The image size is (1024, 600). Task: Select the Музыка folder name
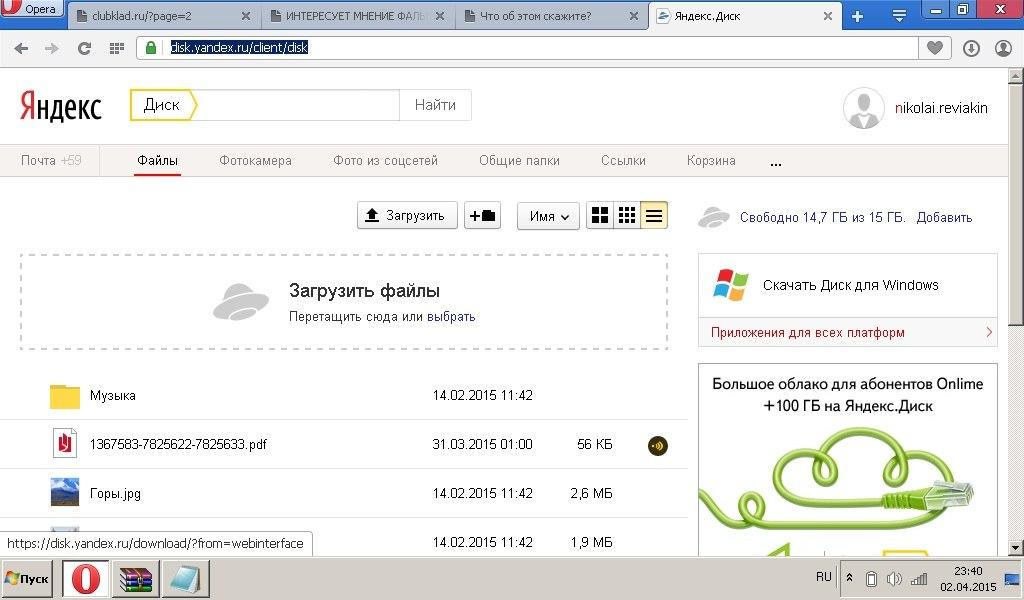pos(112,396)
